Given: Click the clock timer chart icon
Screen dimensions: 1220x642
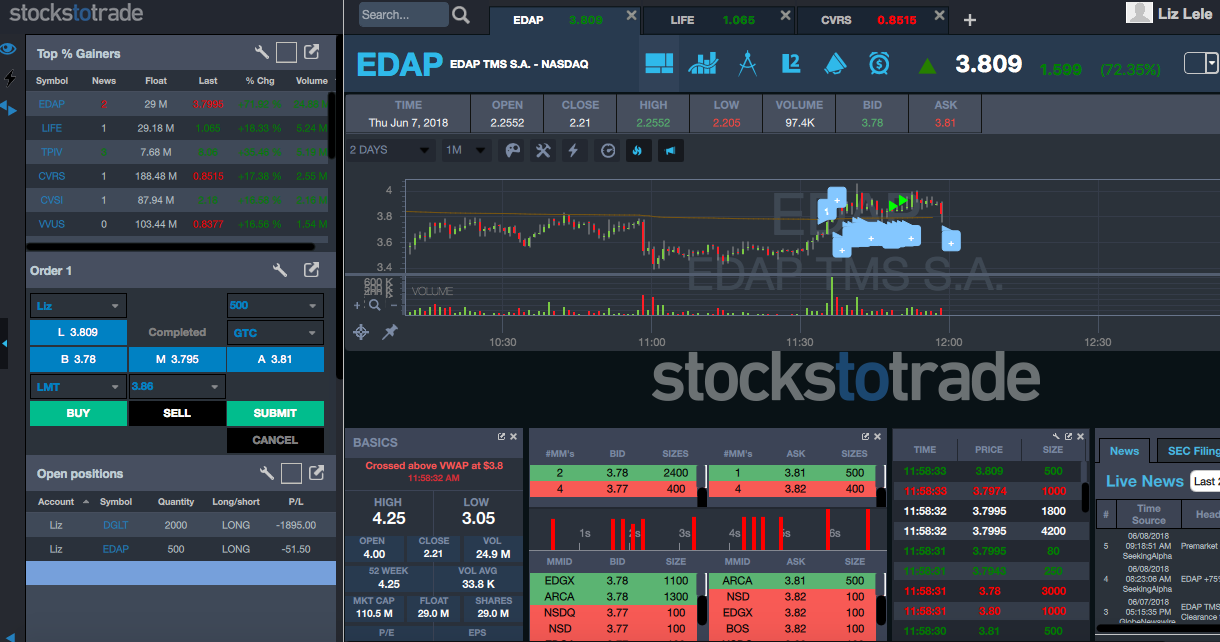Looking at the screenshot, I should [607, 150].
